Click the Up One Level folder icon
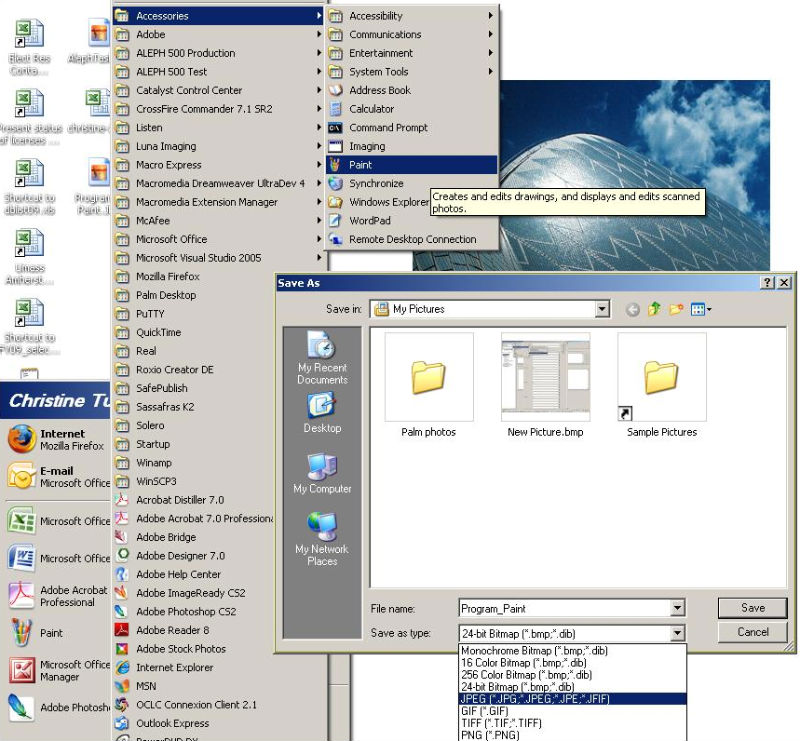 point(655,310)
